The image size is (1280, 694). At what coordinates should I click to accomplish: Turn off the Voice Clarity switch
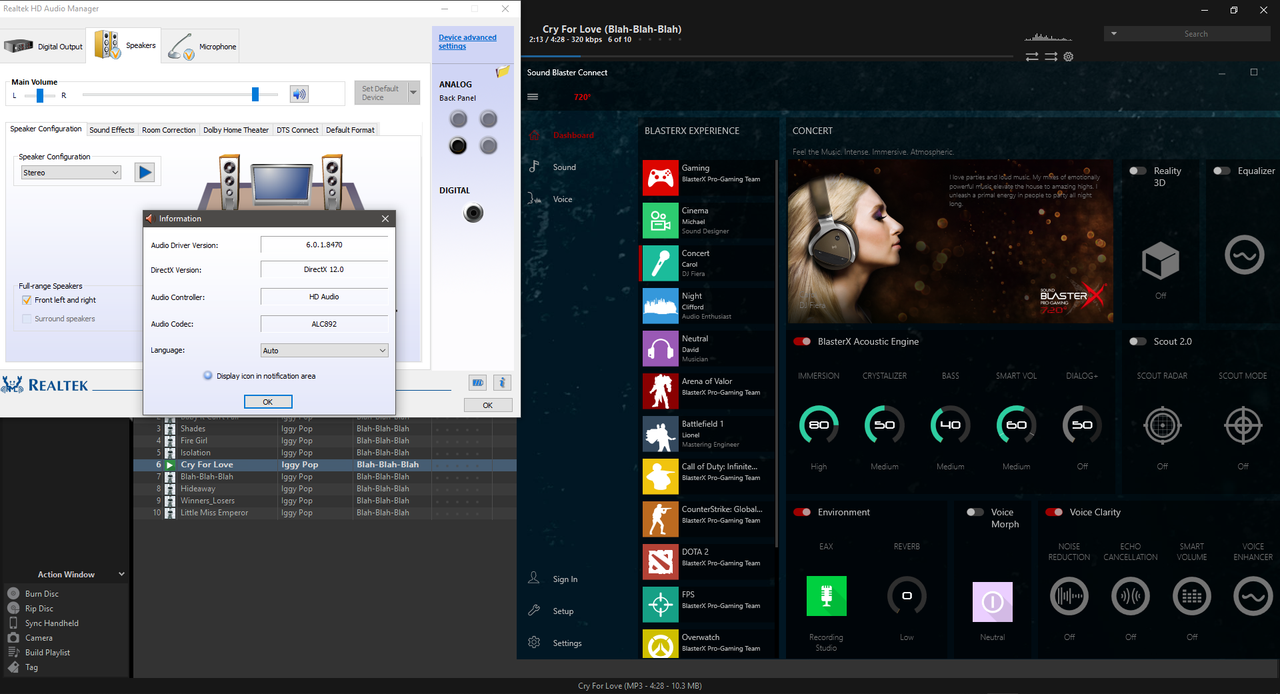tap(1054, 512)
